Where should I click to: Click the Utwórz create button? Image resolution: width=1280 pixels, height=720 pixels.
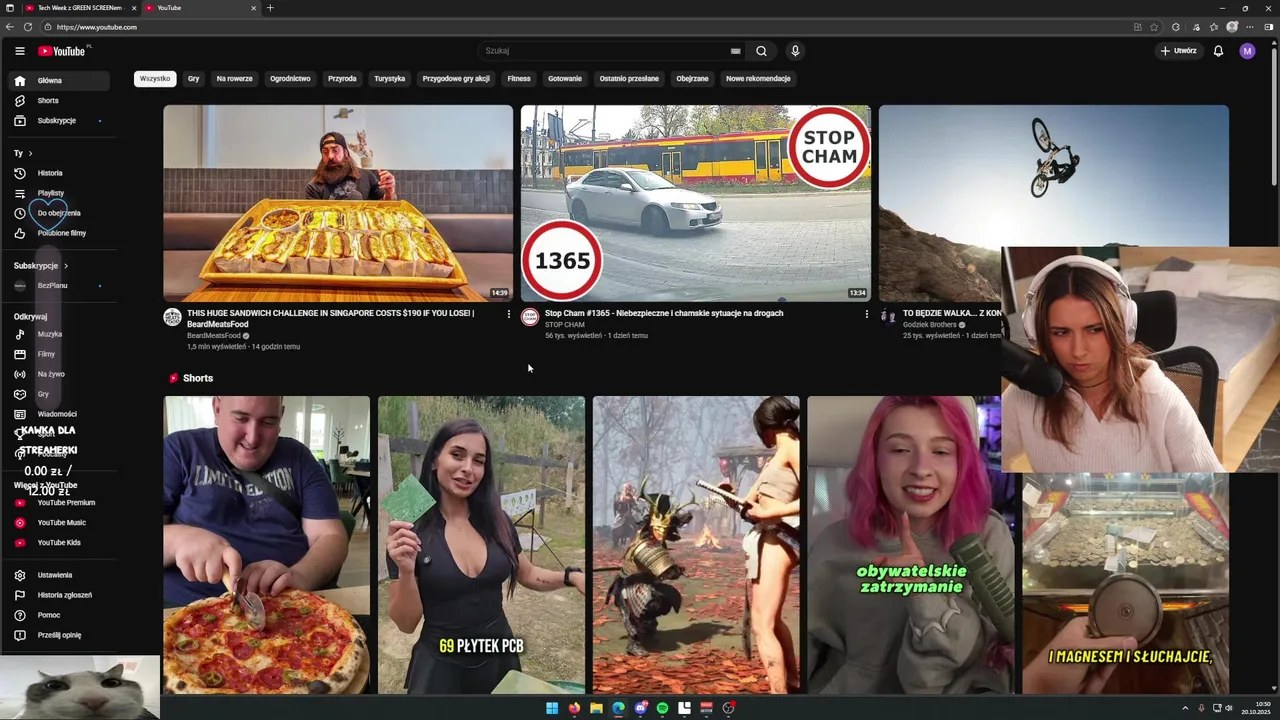pos(1178,51)
